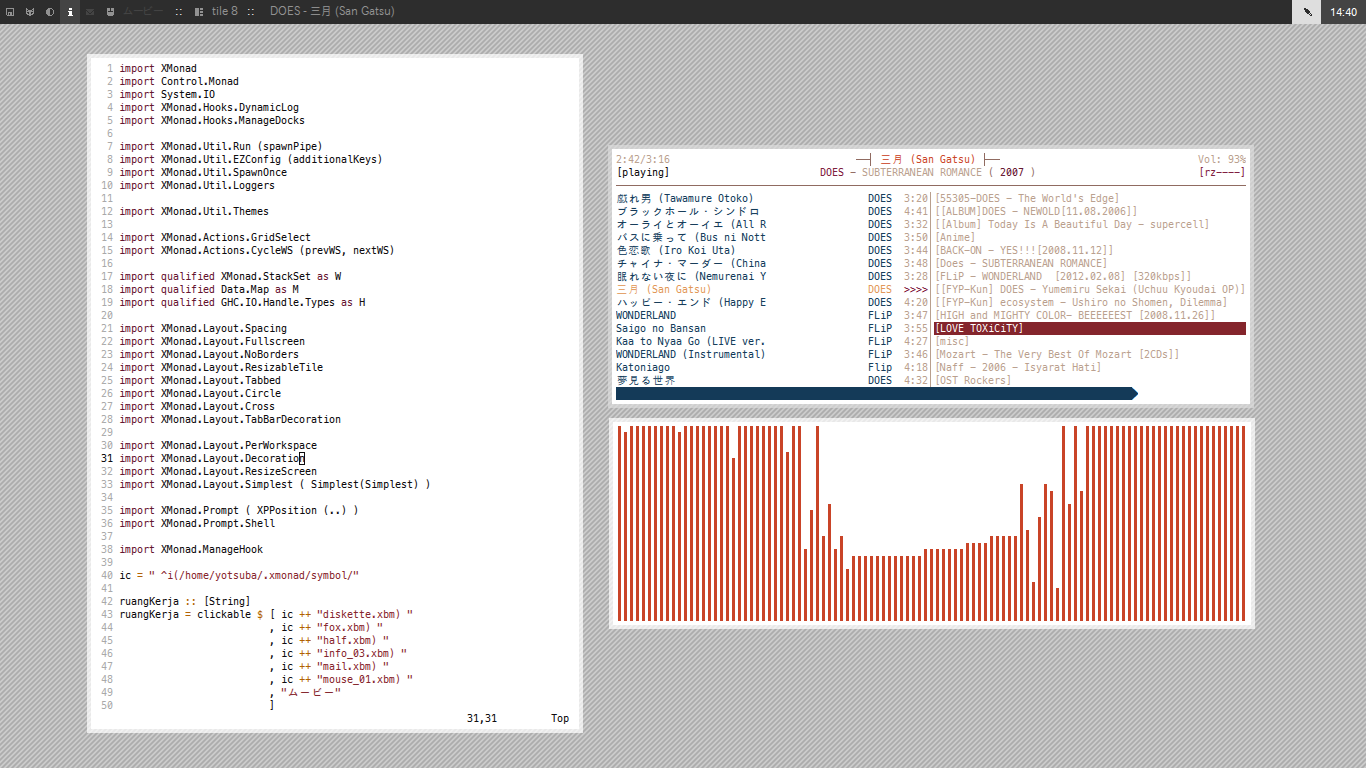Click the [playing] status text
Screen dimensions: 1366x768
point(643,172)
